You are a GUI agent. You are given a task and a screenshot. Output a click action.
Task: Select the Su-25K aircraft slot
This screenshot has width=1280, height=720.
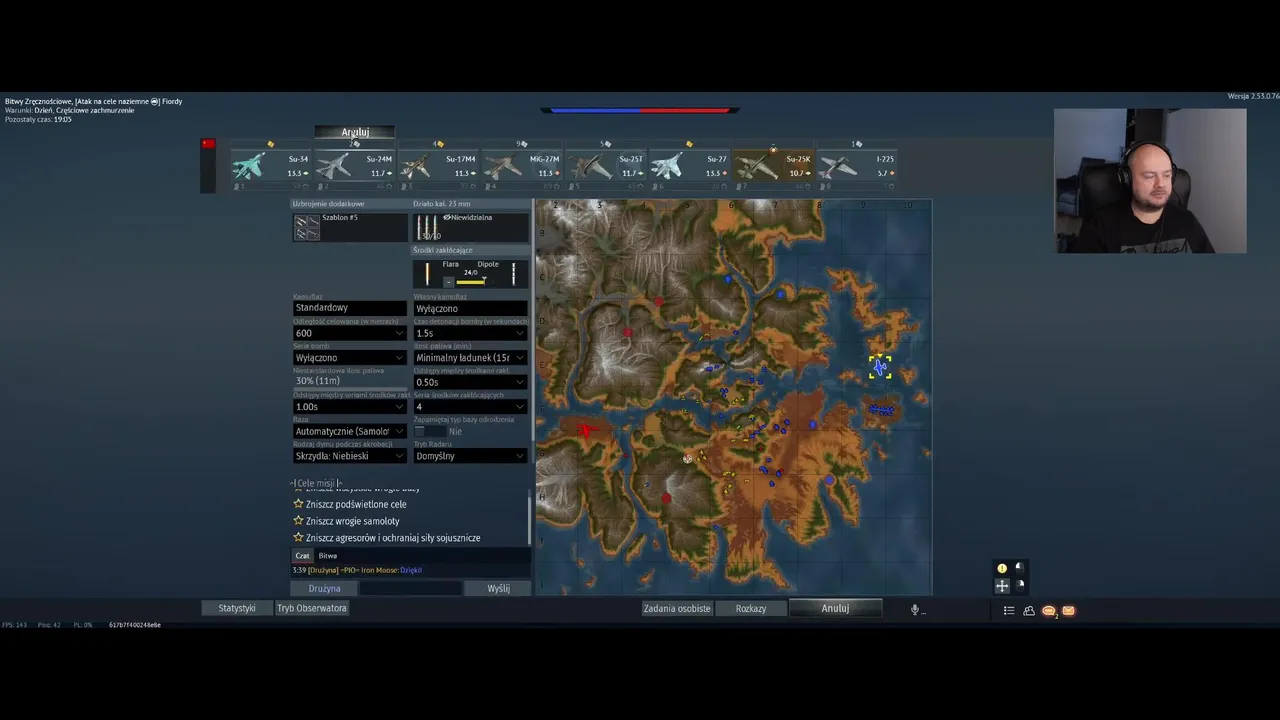pyautogui.click(x=772, y=166)
